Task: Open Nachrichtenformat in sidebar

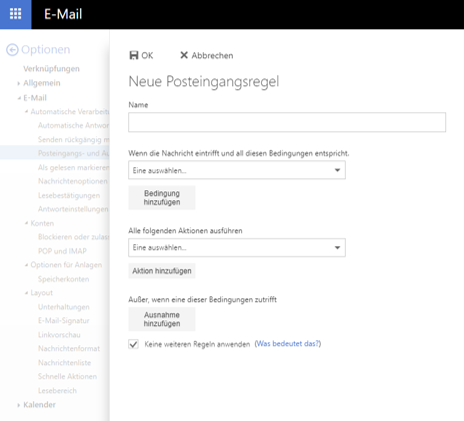Action: (69, 349)
